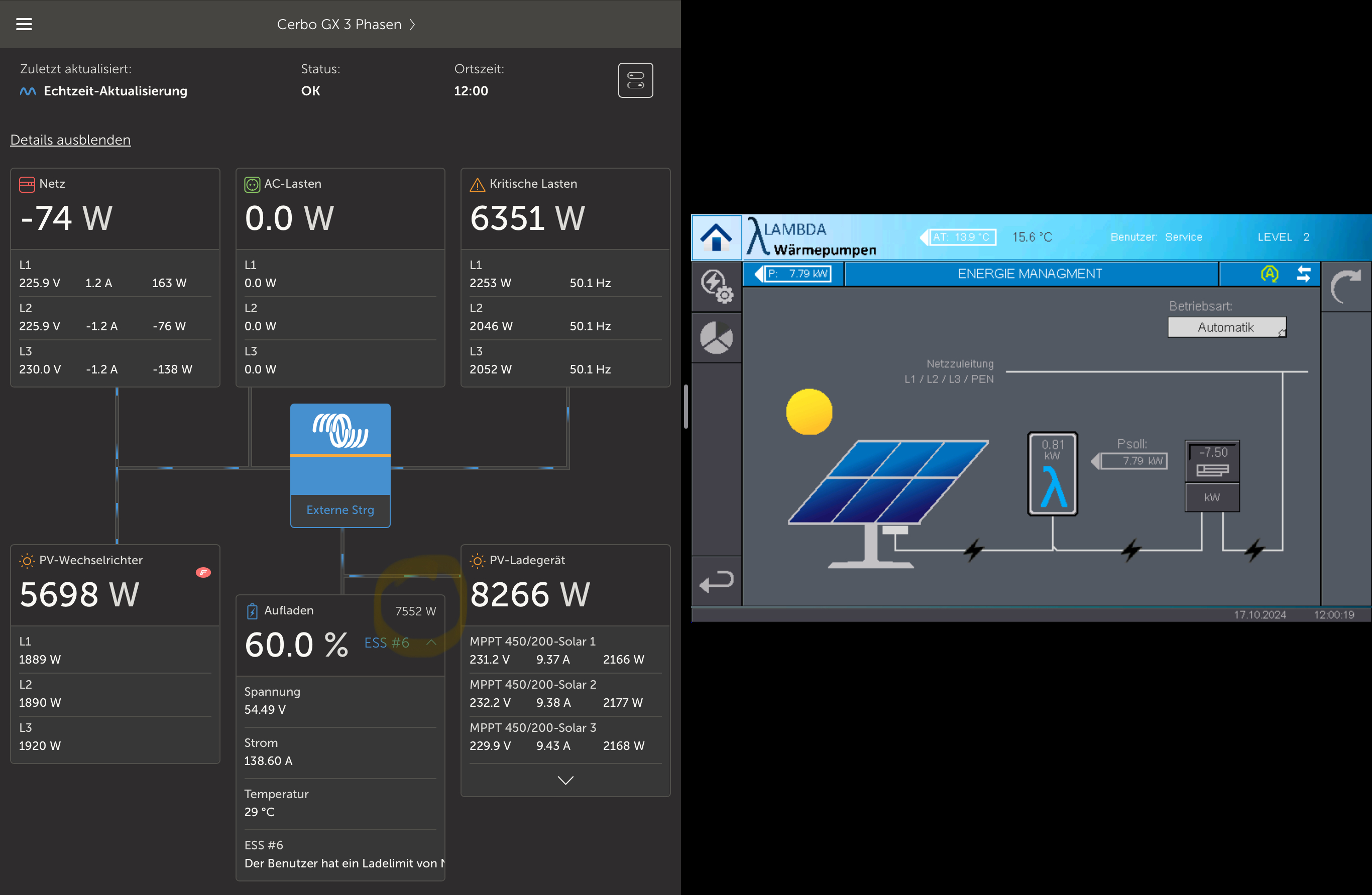This screenshot has height=895, width=1372.
Task: Open the controls switch button near Ortszeit
Action: [x=635, y=80]
